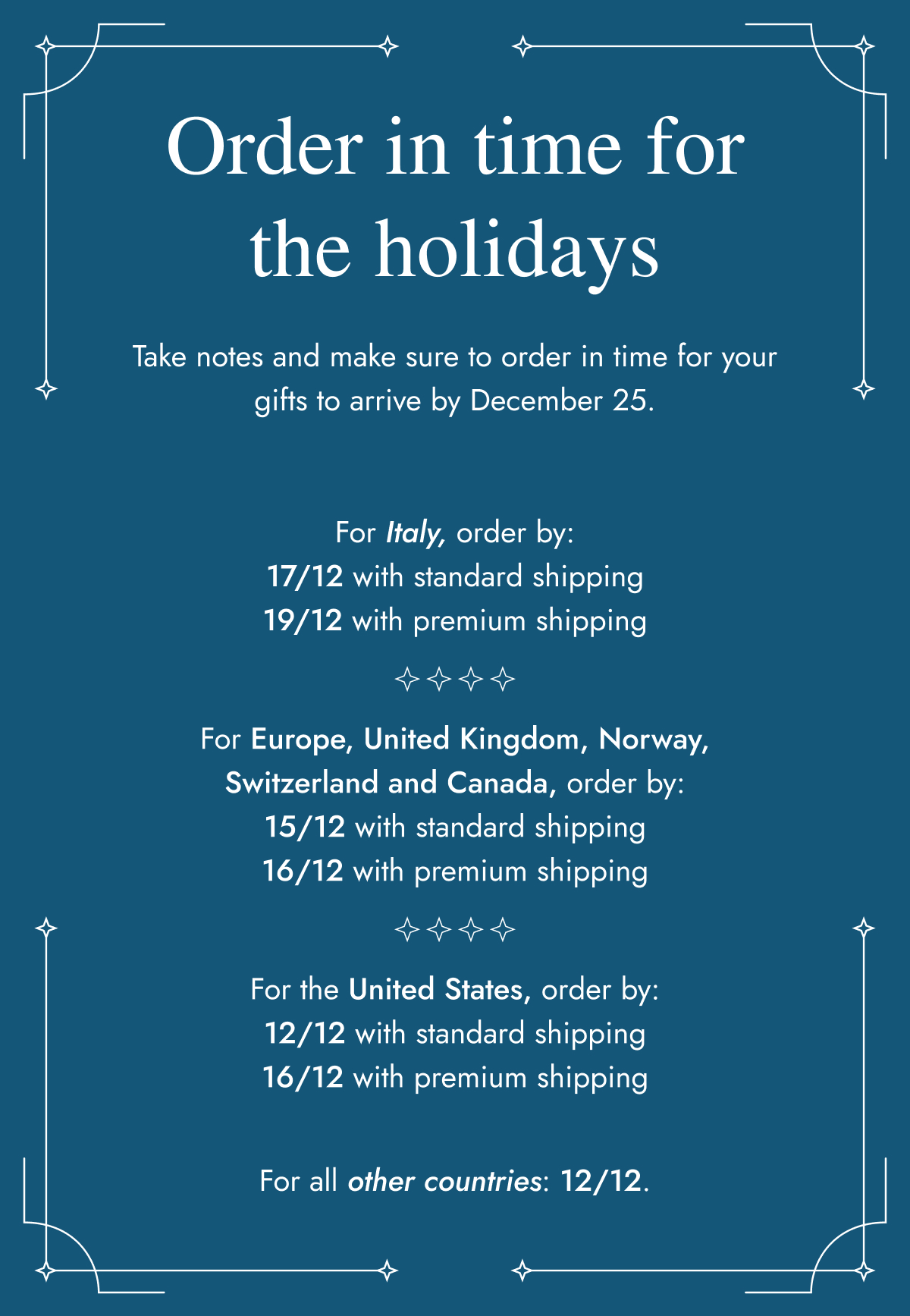Click the star divider above United States section
910x1316 pixels.
click(x=455, y=929)
